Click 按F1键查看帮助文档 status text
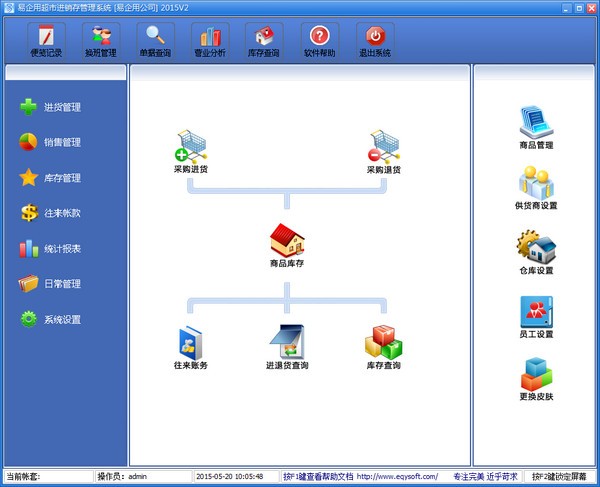The width and height of the screenshot is (600, 487). [x=318, y=477]
